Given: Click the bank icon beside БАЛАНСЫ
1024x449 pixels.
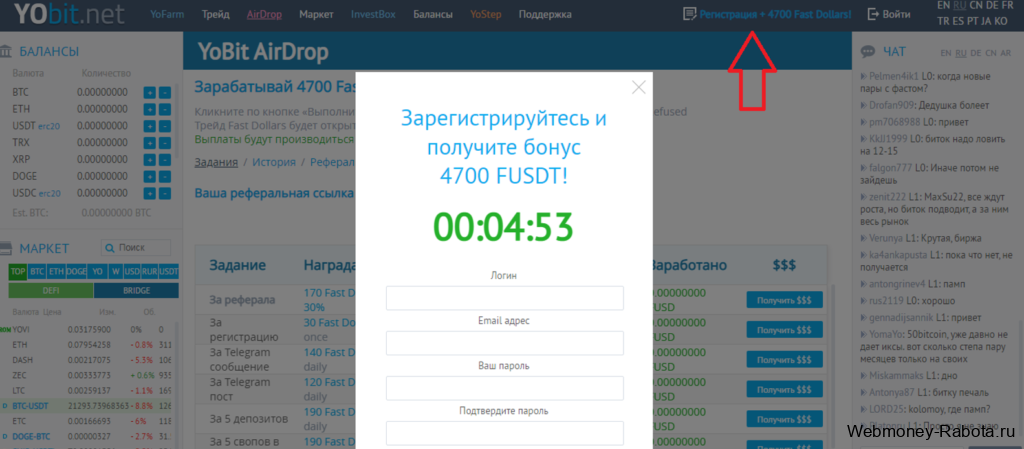Looking at the screenshot, I should (x=6, y=51).
